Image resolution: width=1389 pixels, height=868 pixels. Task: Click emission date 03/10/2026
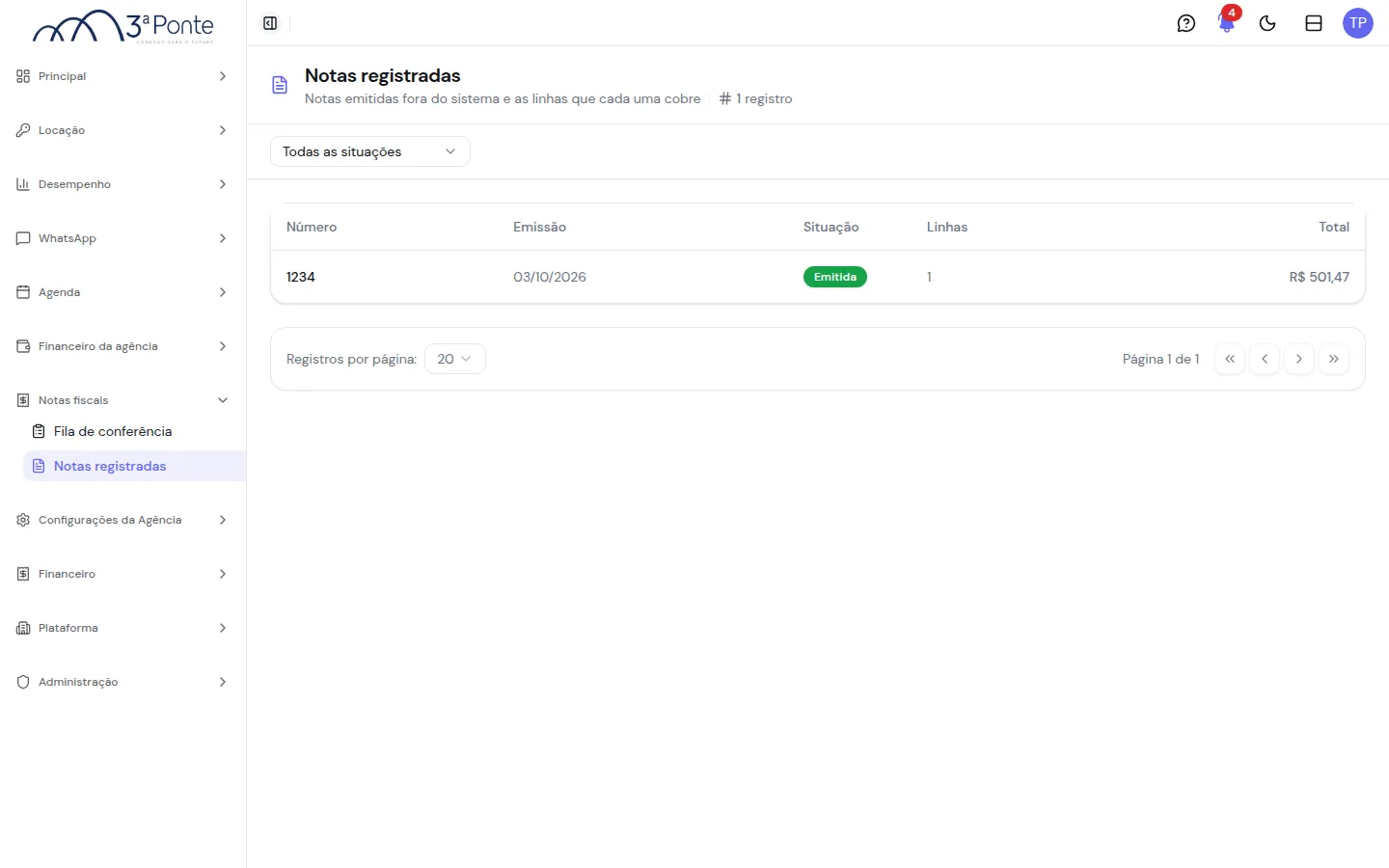pyautogui.click(x=550, y=277)
